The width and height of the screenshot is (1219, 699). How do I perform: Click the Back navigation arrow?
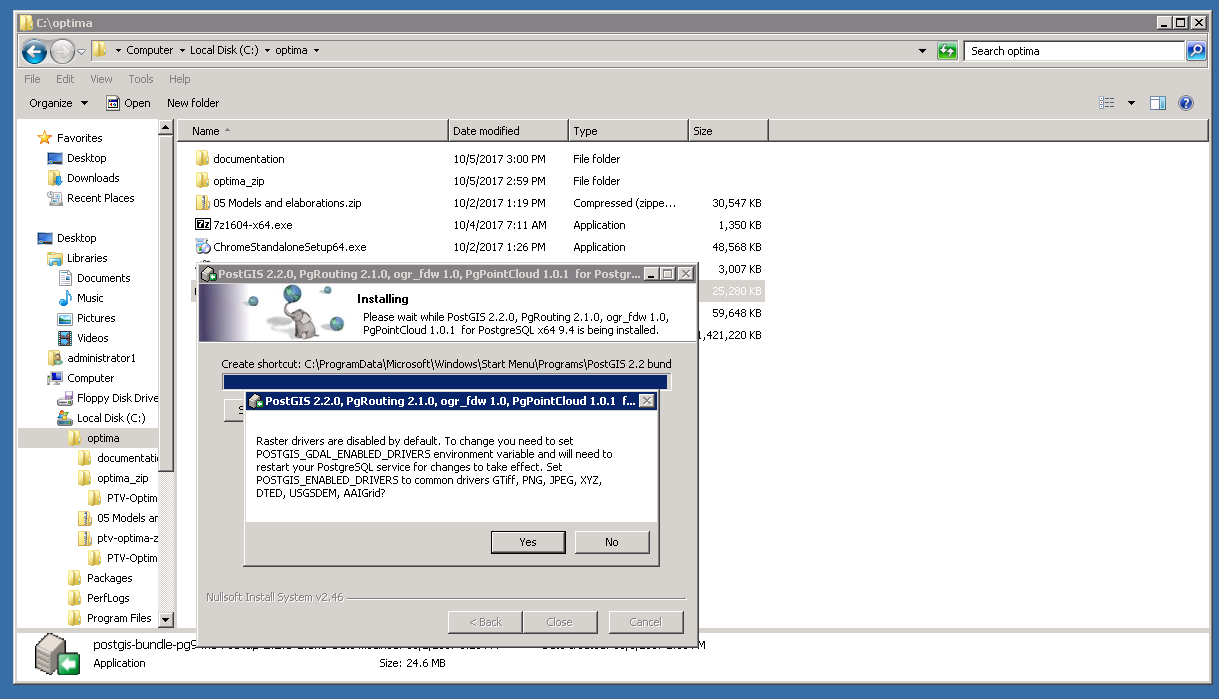pyautogui.click(x=34, y=51)
